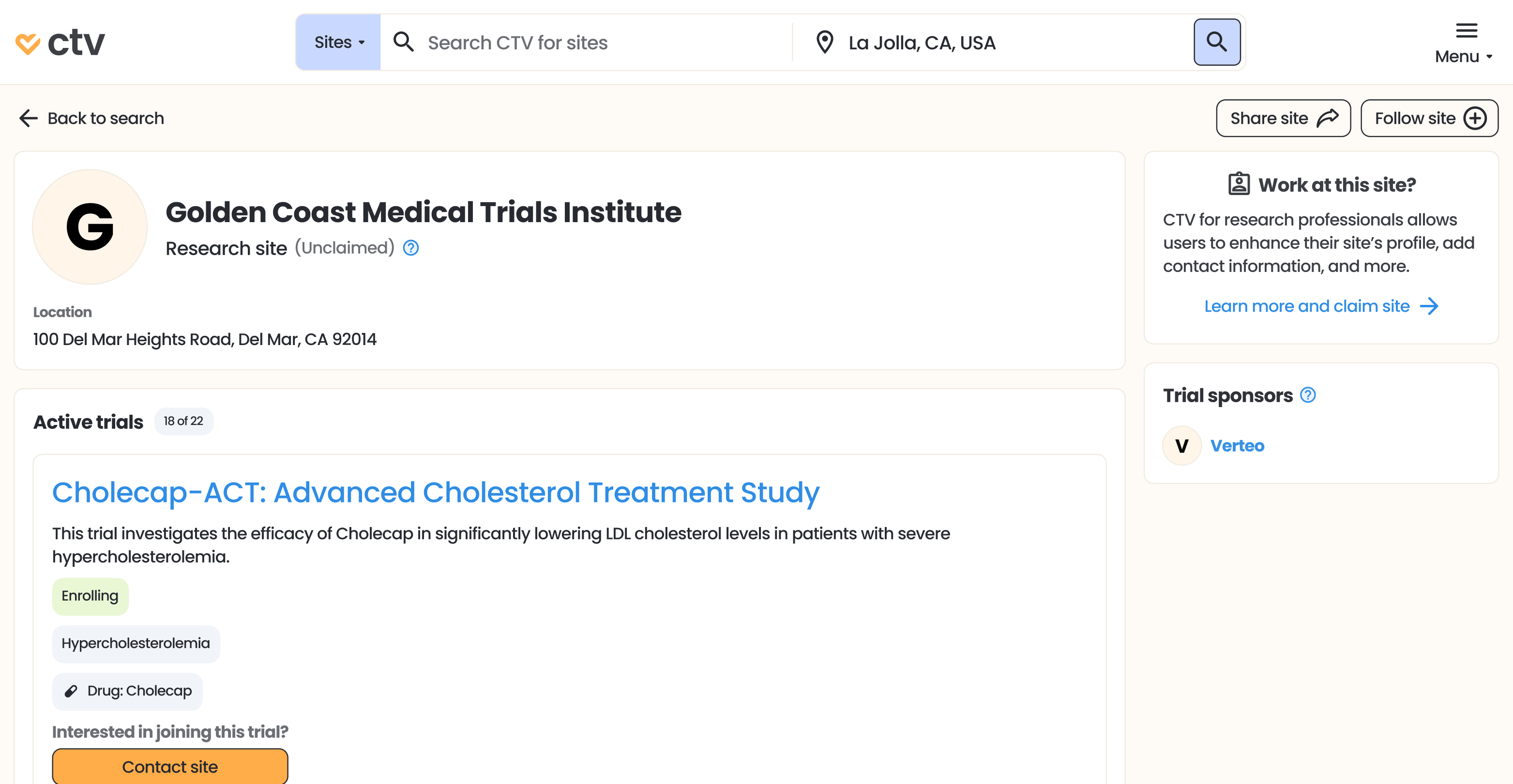Click the back arrow icon

click(x=28, y=118)
